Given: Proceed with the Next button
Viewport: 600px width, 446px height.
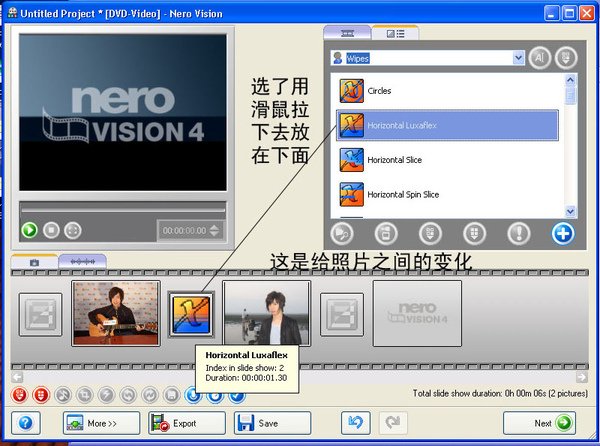Looking at the screenshot, I should [x=539, y=423].
